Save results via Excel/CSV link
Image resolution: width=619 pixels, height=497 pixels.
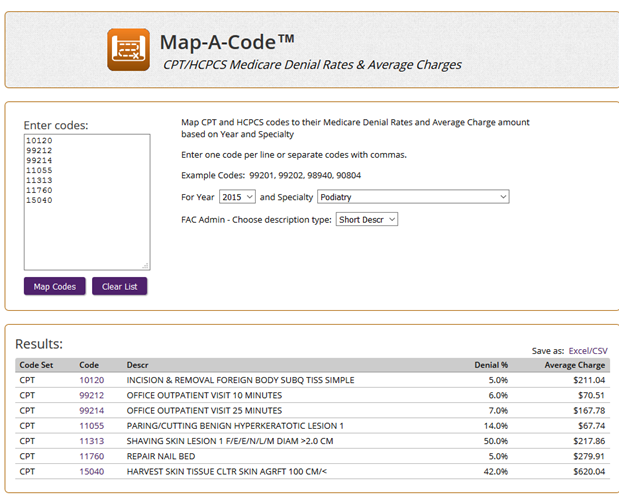pos(588,351)
